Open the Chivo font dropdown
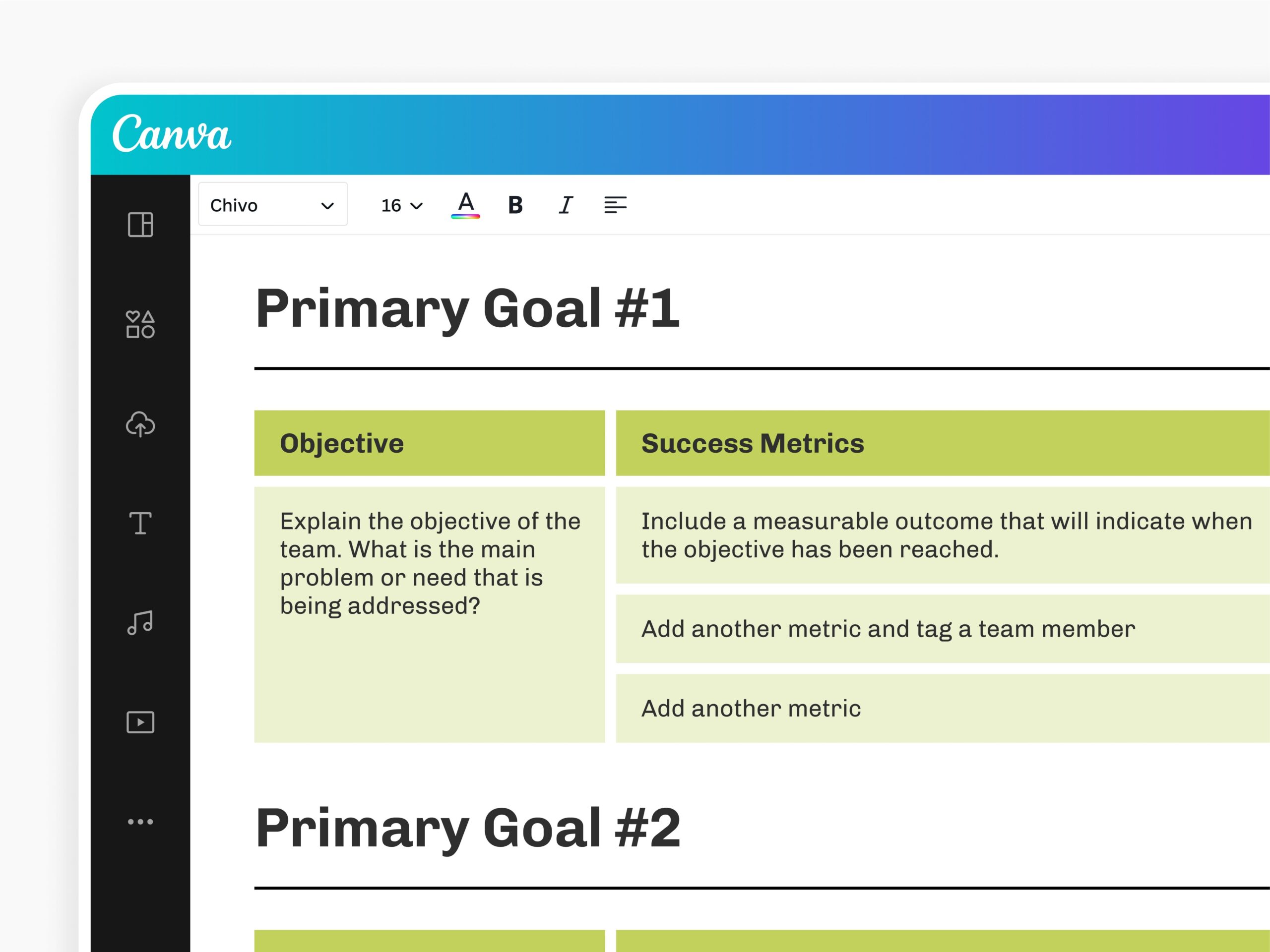The image size is (1270, 952). click(x=273, y=205)
